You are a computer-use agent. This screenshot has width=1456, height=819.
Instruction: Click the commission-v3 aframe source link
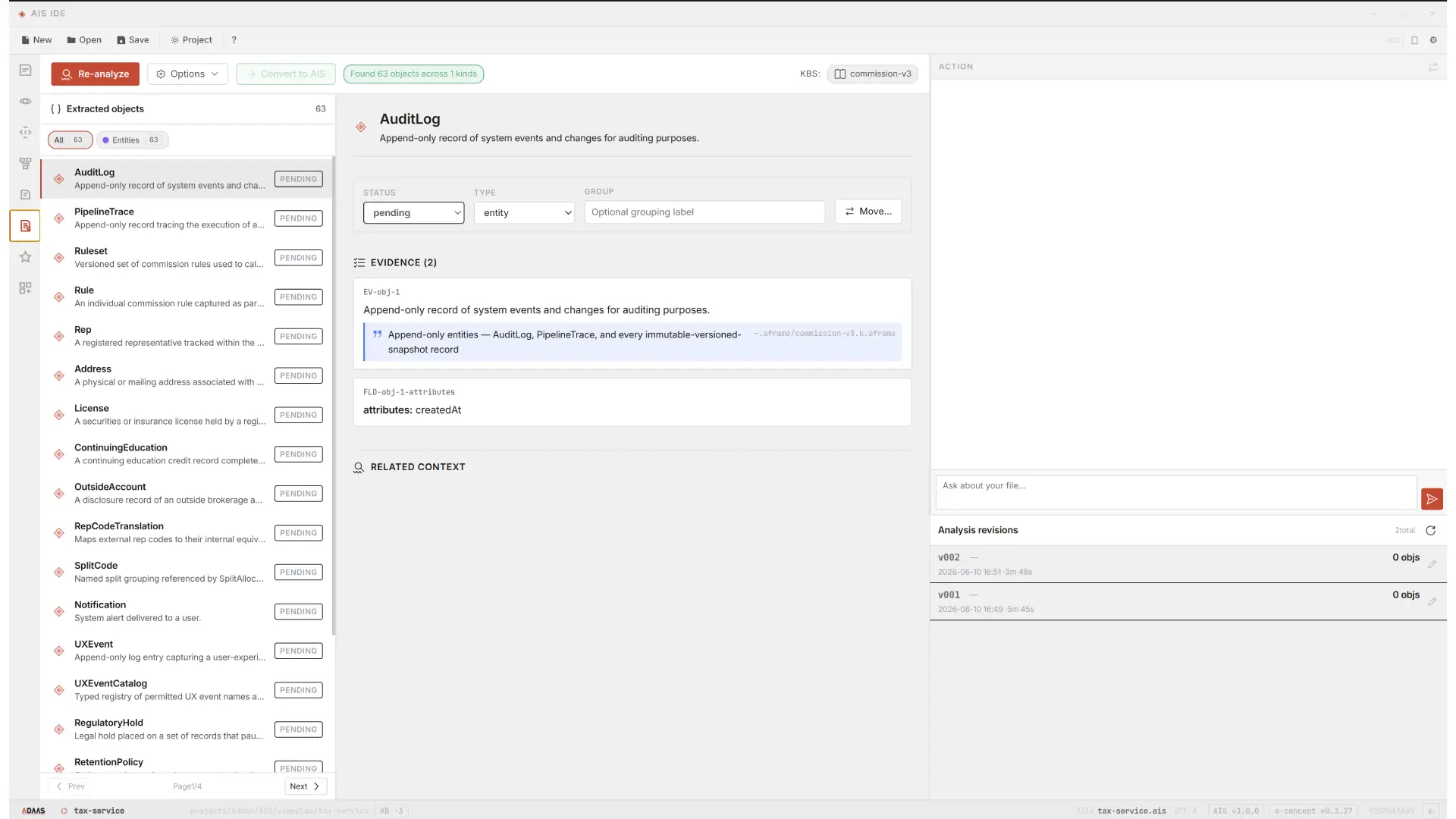click(824, 334)
